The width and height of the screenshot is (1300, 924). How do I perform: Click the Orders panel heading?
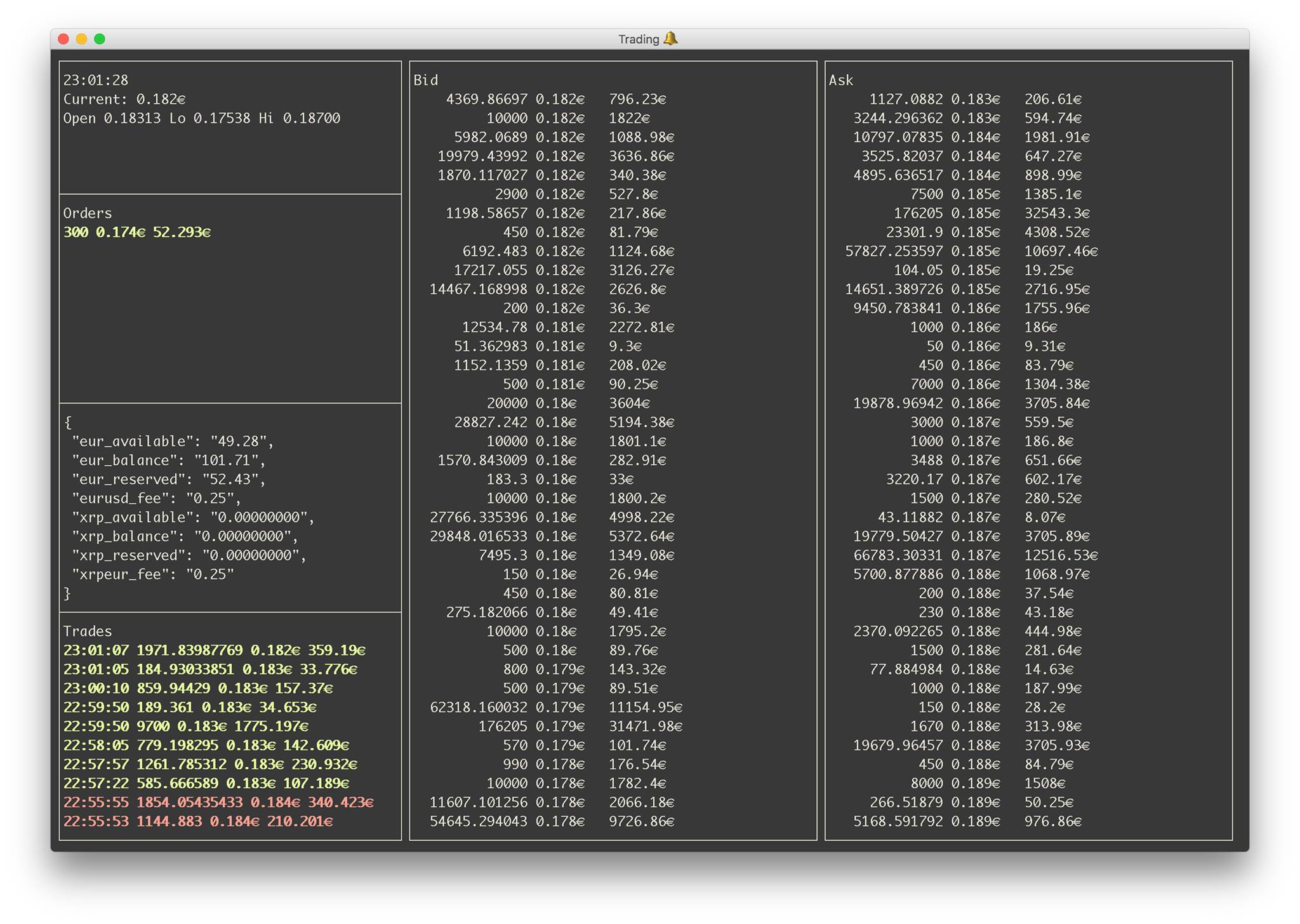tap(88, 213)
